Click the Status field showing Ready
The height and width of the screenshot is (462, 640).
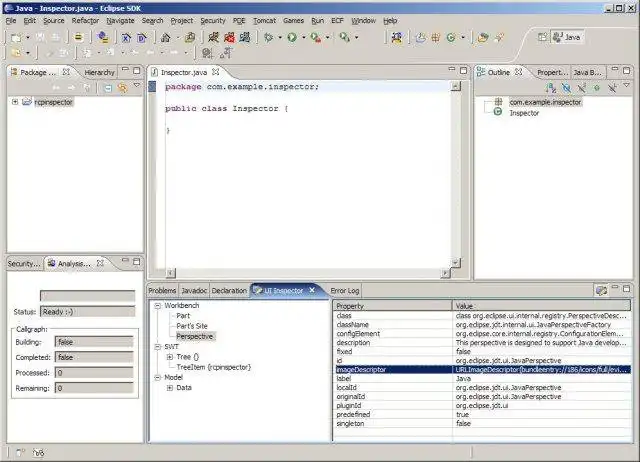(x=87, y=312)
